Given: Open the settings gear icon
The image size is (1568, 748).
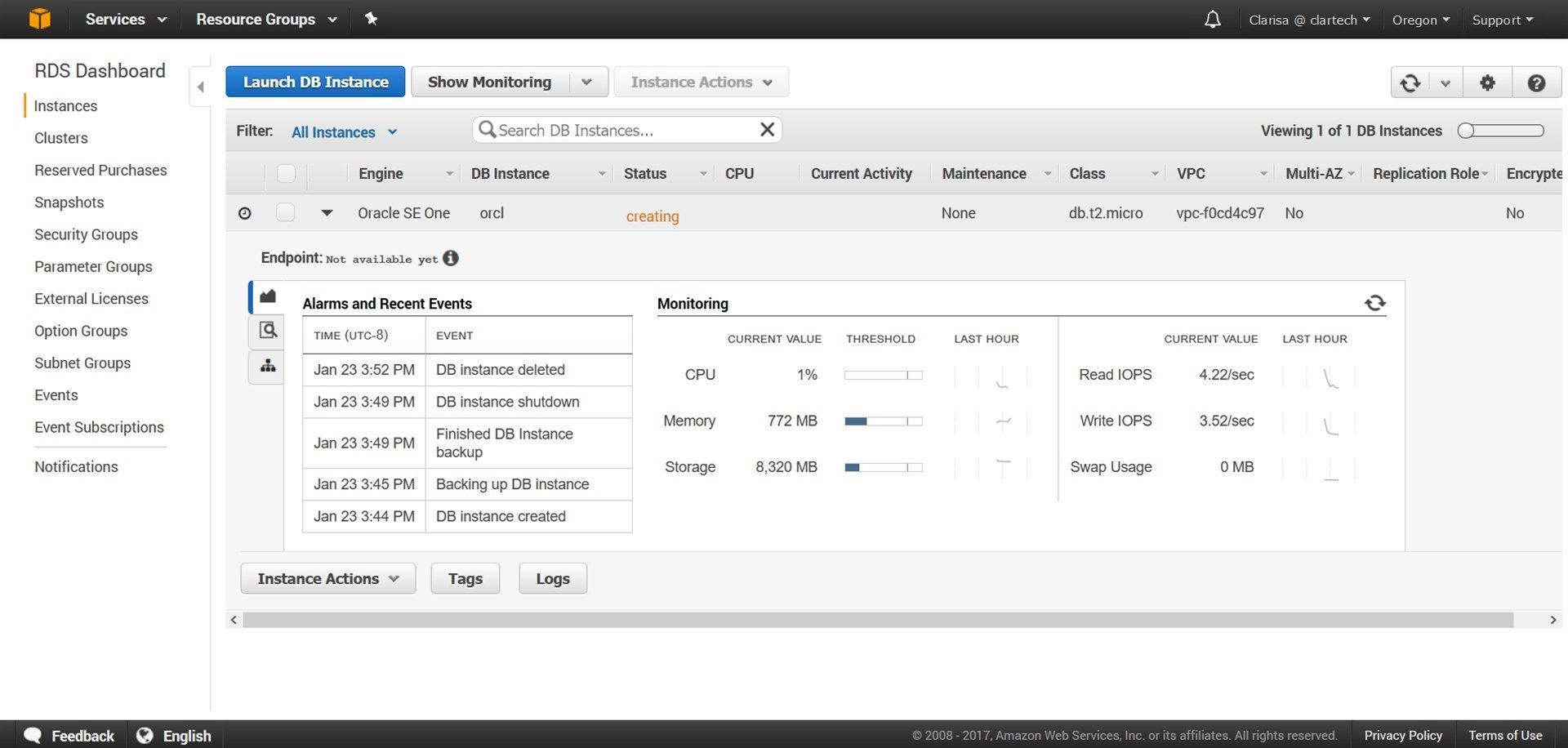Looking at the screenshot, I should click(1487, 82).
